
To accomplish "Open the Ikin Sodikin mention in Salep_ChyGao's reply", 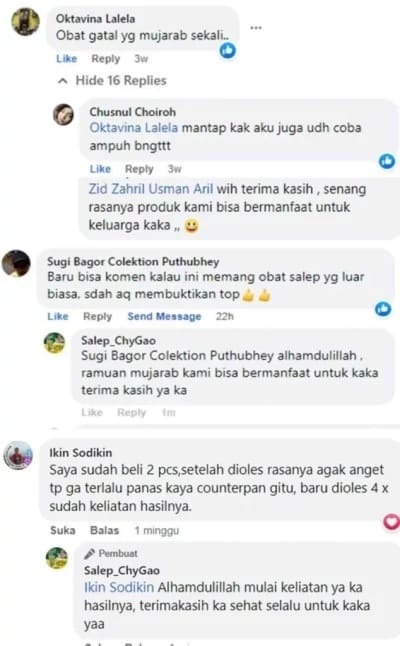I will tap(119, 587).
